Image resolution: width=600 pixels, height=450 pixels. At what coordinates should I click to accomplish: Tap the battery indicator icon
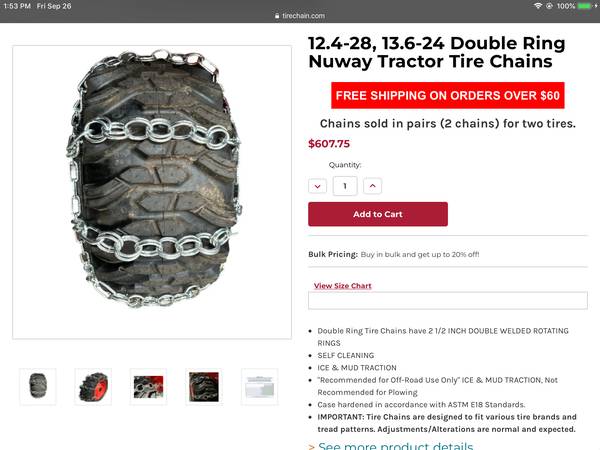(585, 6)
